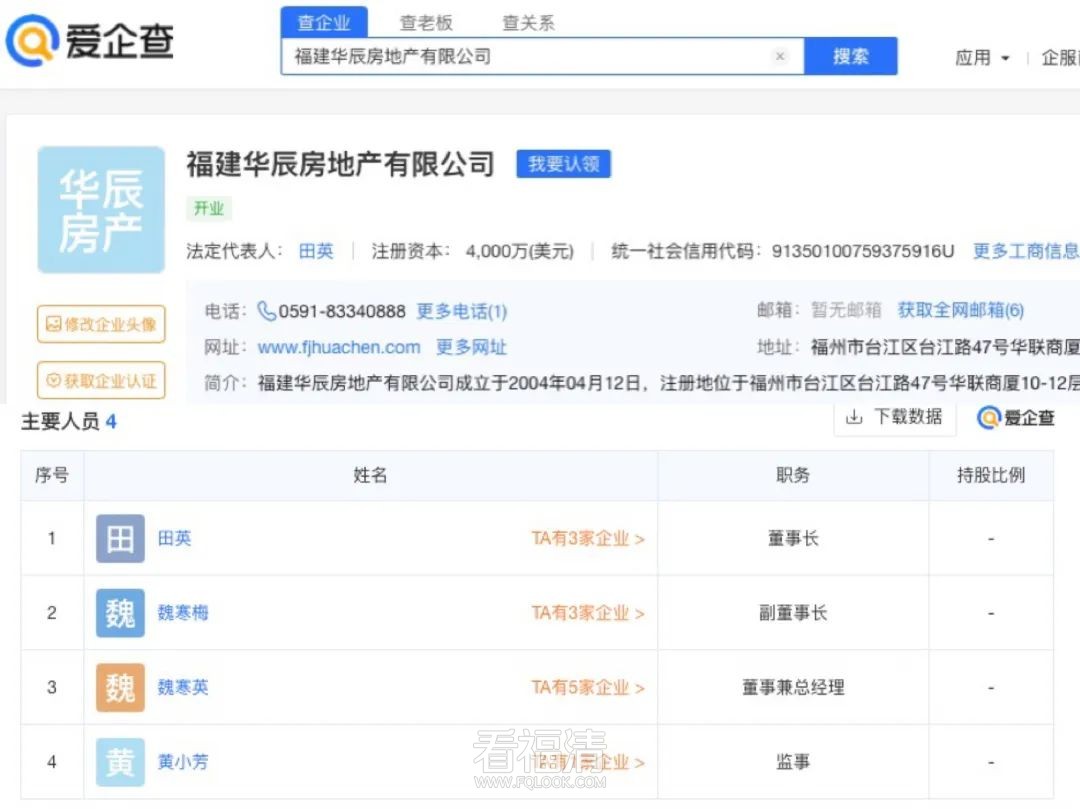Click the 爱企查 logo at top left

coord(90,41)
